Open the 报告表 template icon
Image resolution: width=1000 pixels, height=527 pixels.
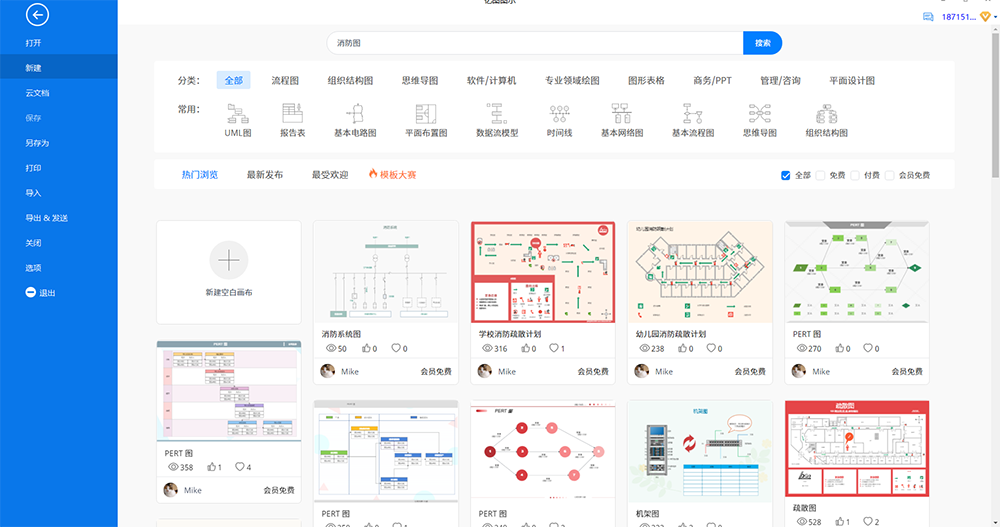(293, 114)
